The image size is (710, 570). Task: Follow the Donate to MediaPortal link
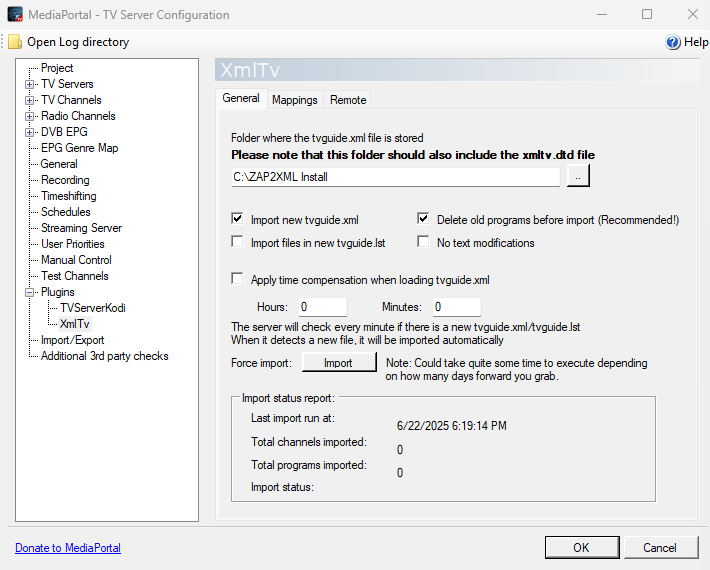click(x=68, y=548)
